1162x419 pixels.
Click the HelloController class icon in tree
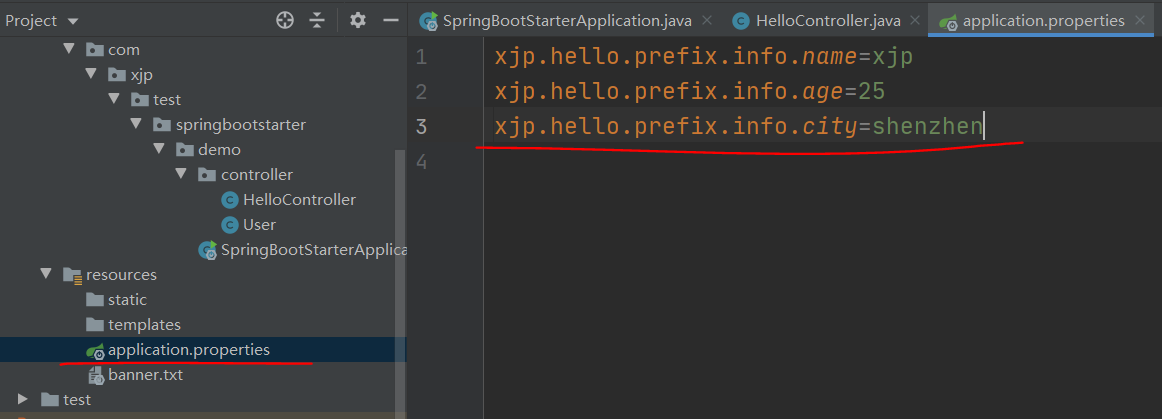[x=230, y=200]
